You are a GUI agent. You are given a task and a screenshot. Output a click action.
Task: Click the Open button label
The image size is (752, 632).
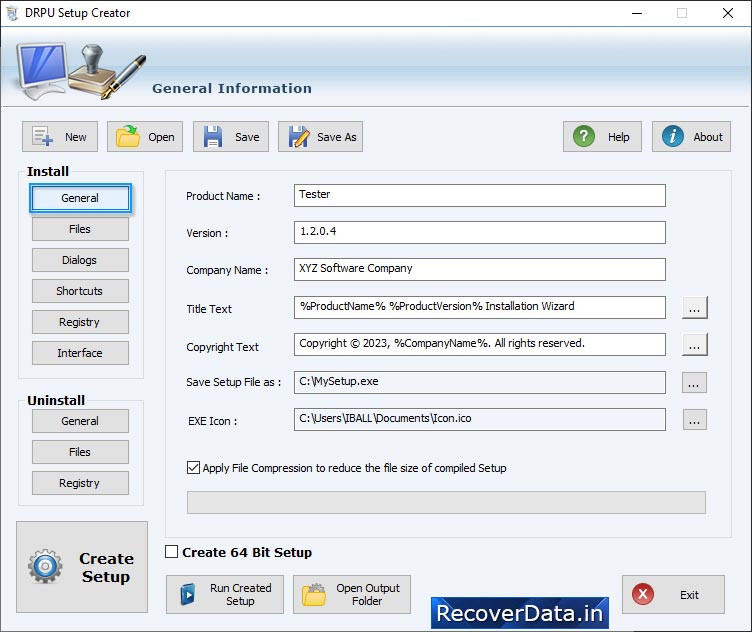(161, 137)
